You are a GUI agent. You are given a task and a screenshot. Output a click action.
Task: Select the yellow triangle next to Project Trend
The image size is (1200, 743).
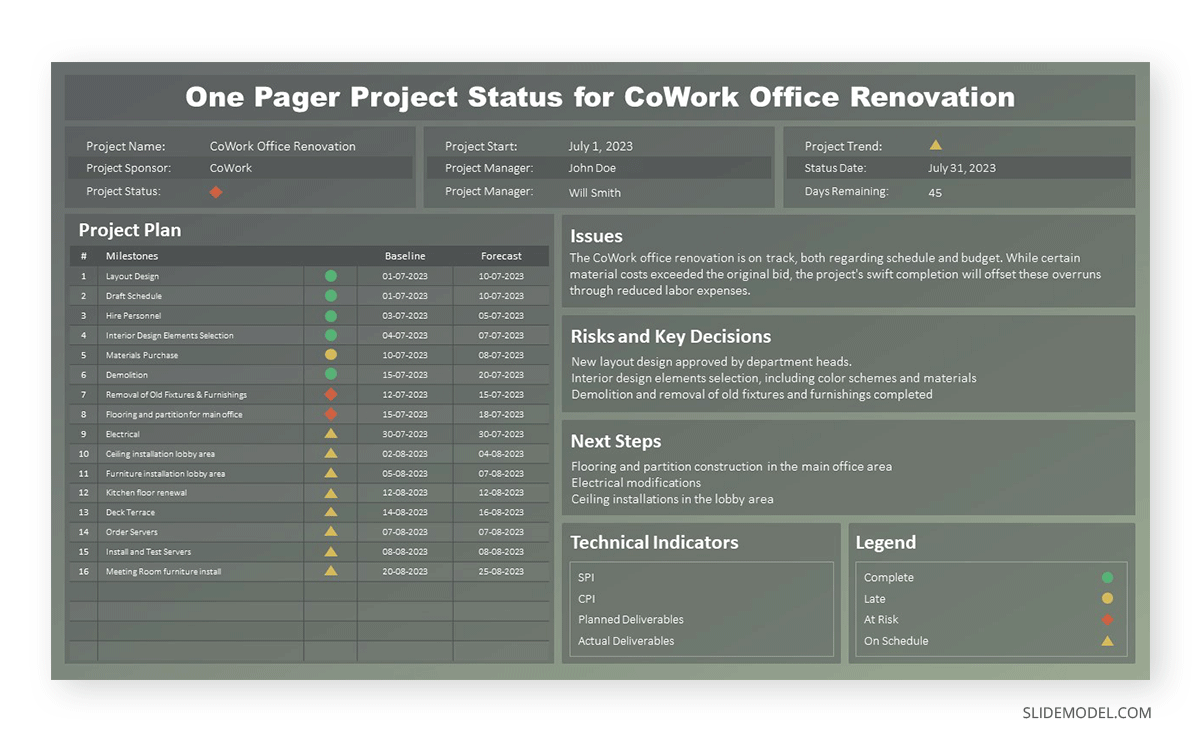pos(935,145)
